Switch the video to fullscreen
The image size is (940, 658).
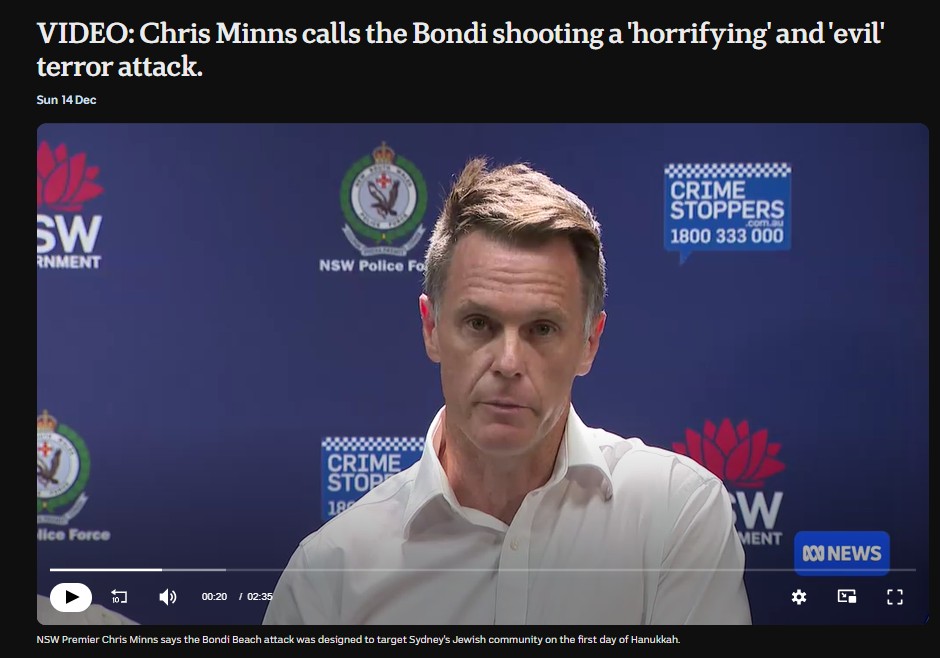click(894, 597)
